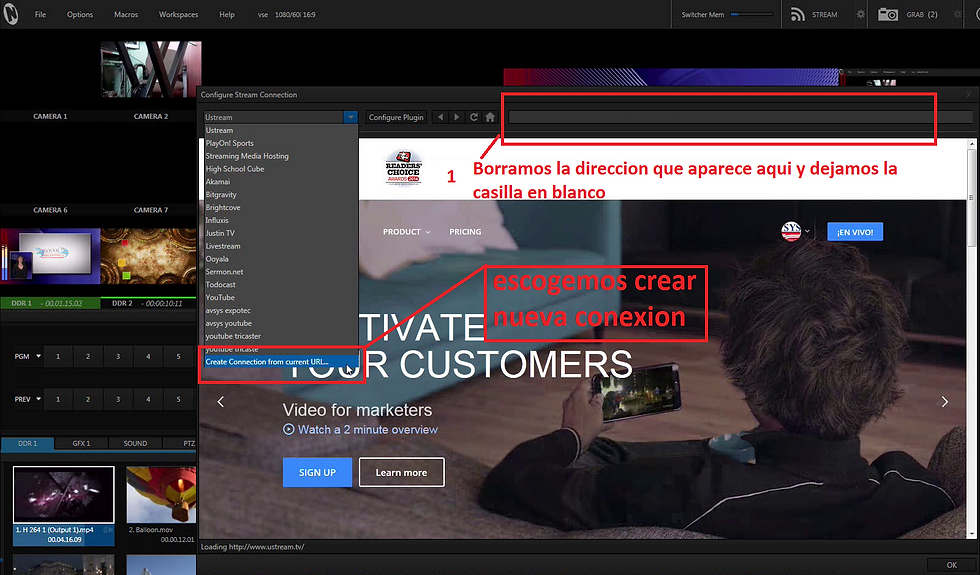Click the Learn more button
980x575 pixels.
(x=401, y=472)
